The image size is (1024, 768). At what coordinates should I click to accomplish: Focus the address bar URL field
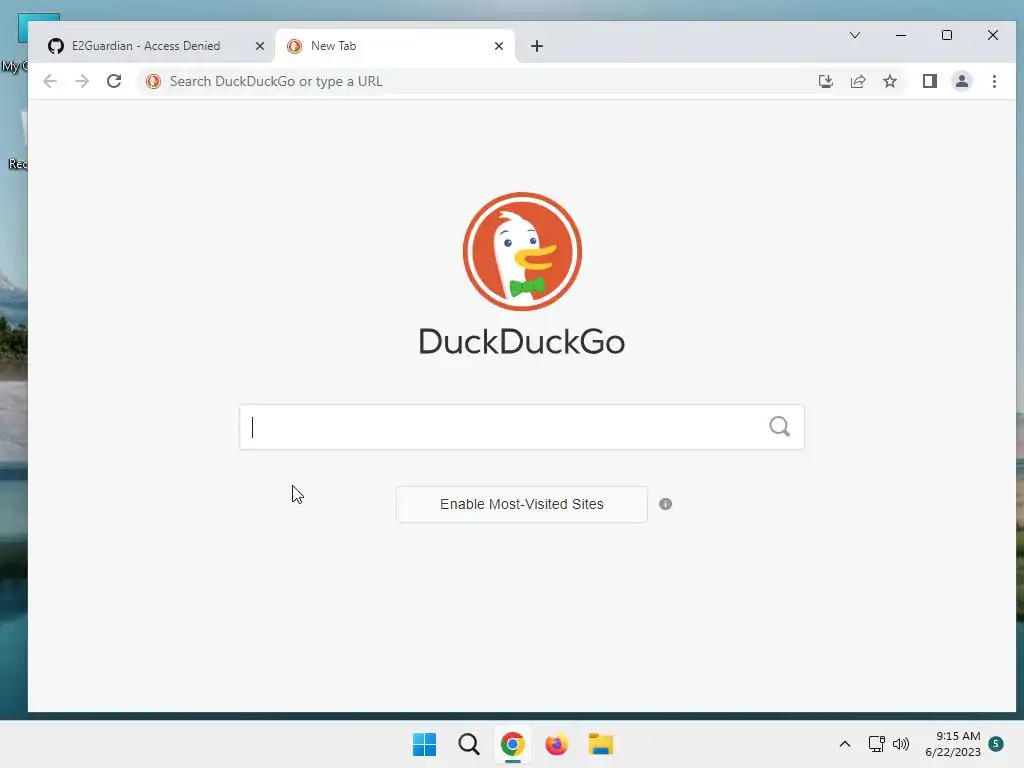[483, 82]
